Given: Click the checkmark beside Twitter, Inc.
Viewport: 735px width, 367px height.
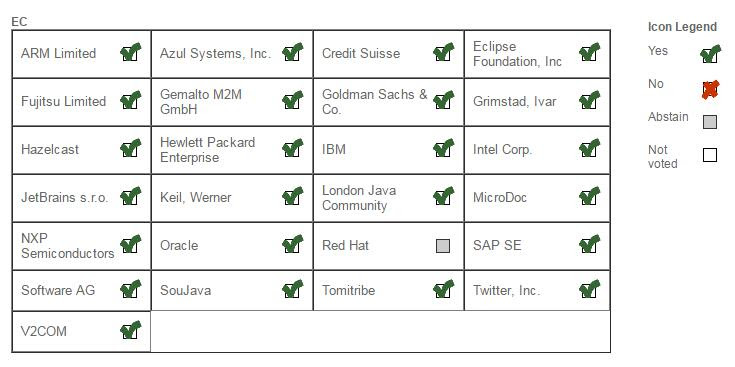Looking at the screenshot, I should pos(589,289).
